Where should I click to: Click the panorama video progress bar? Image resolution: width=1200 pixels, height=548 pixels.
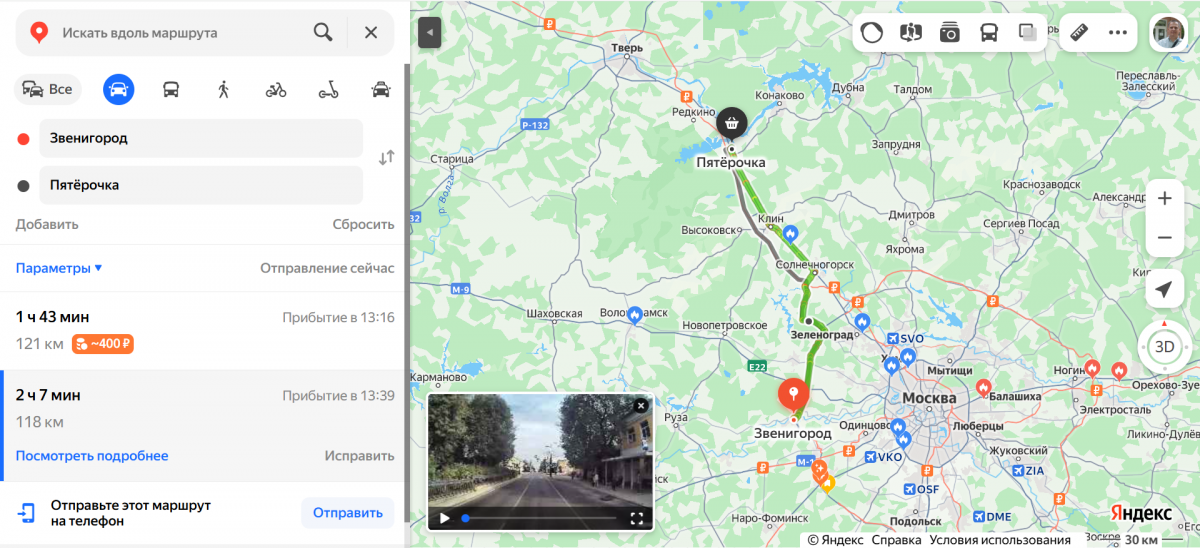tap(539, 518)
